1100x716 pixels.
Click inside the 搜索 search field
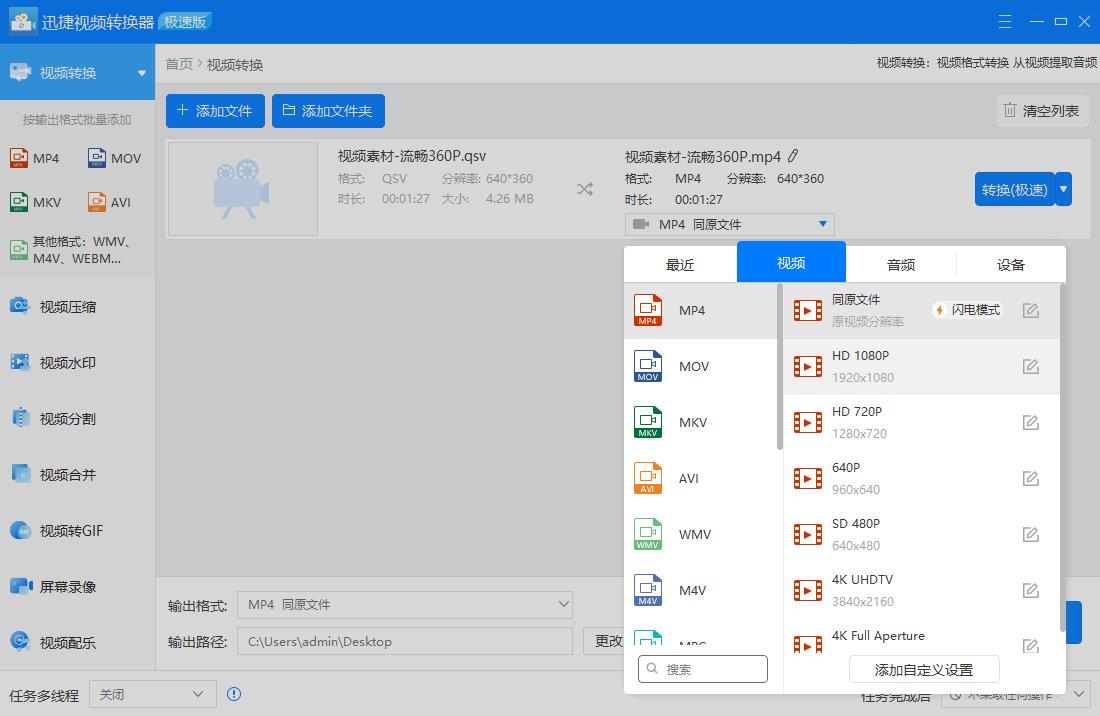703,668
